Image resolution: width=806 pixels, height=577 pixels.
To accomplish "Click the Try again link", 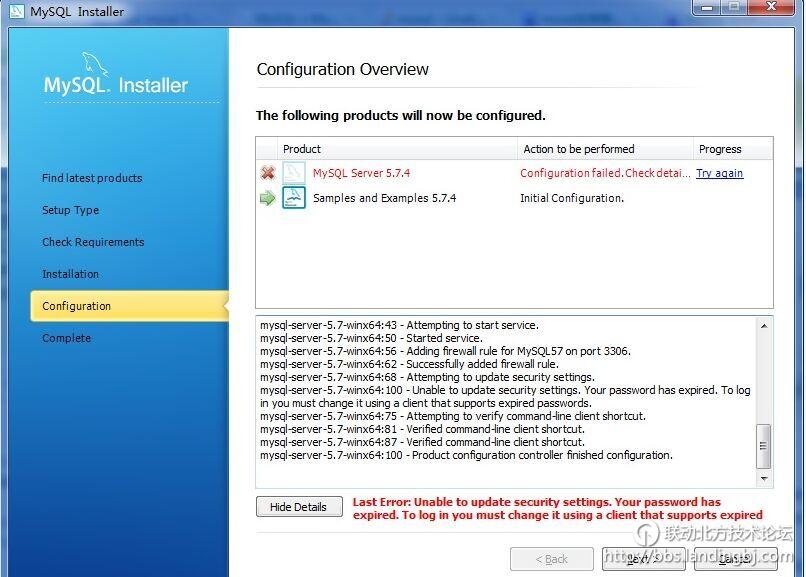I will pos(719,173).
